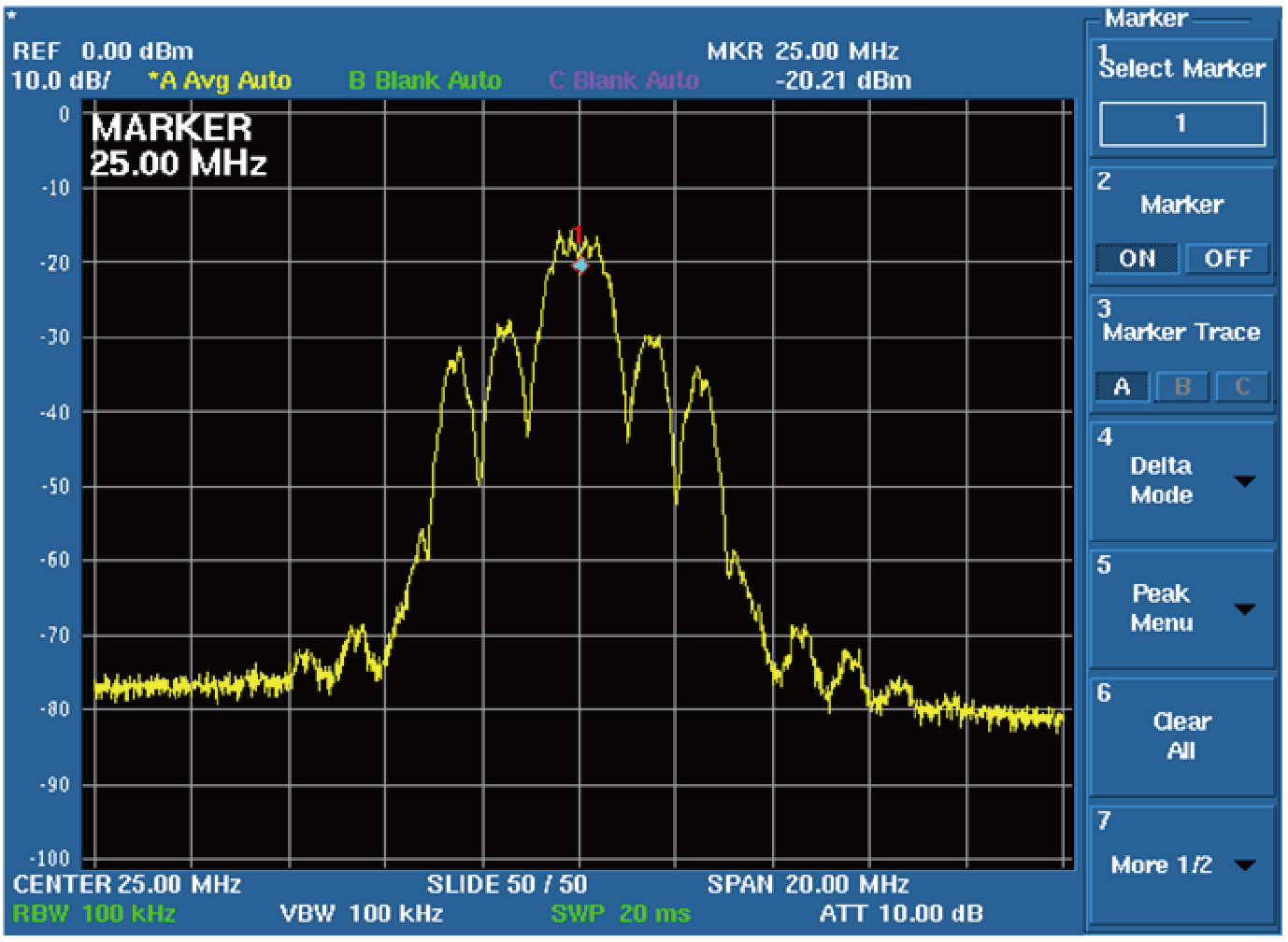Open the More 1/2 menu page arrow
The width and height of the screenshot is (1288, 942).
click(x=1244, y=865)
